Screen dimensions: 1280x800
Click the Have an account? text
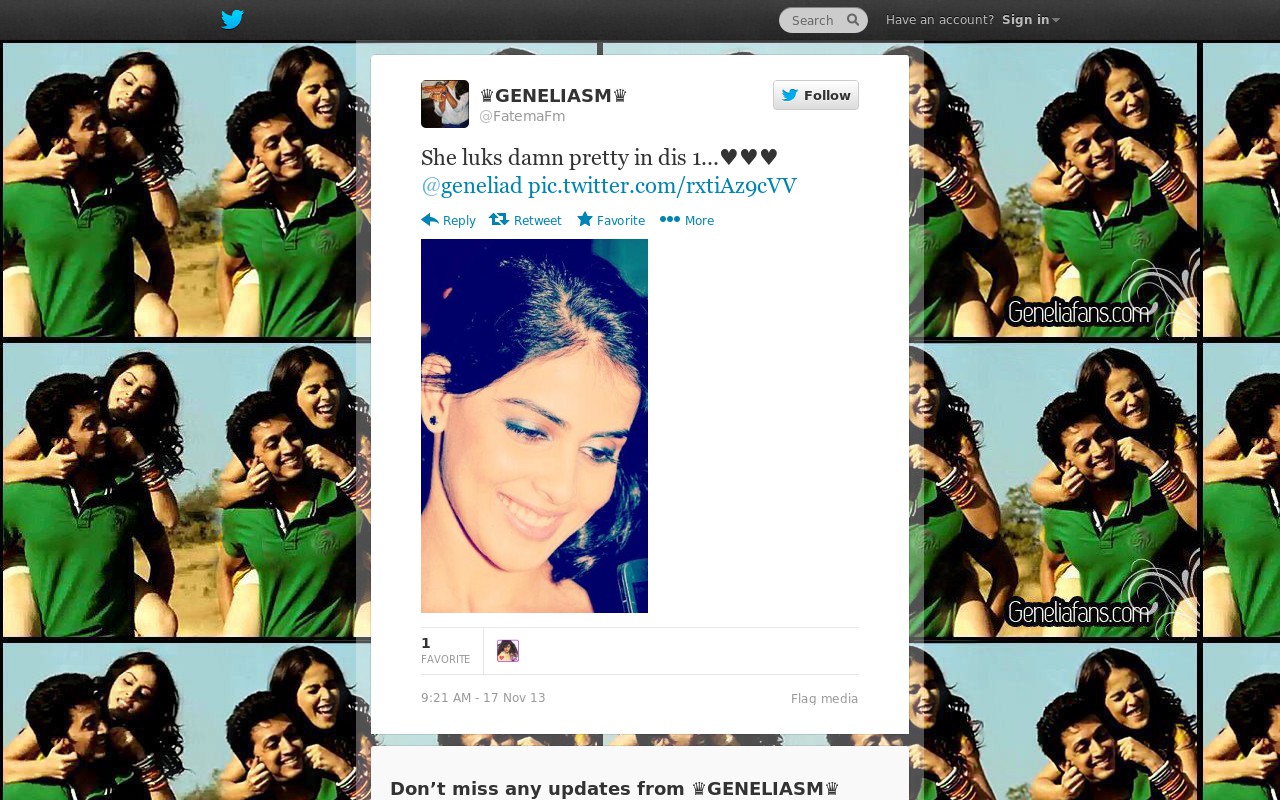[940, 20]
